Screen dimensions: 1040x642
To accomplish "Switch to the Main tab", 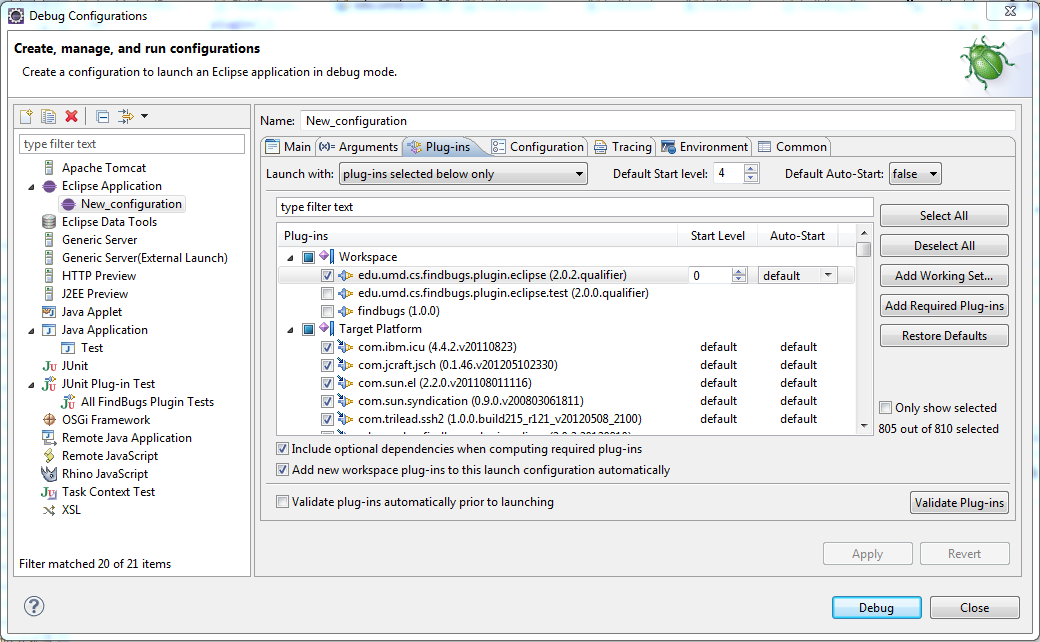I will (x=289, y=147).
